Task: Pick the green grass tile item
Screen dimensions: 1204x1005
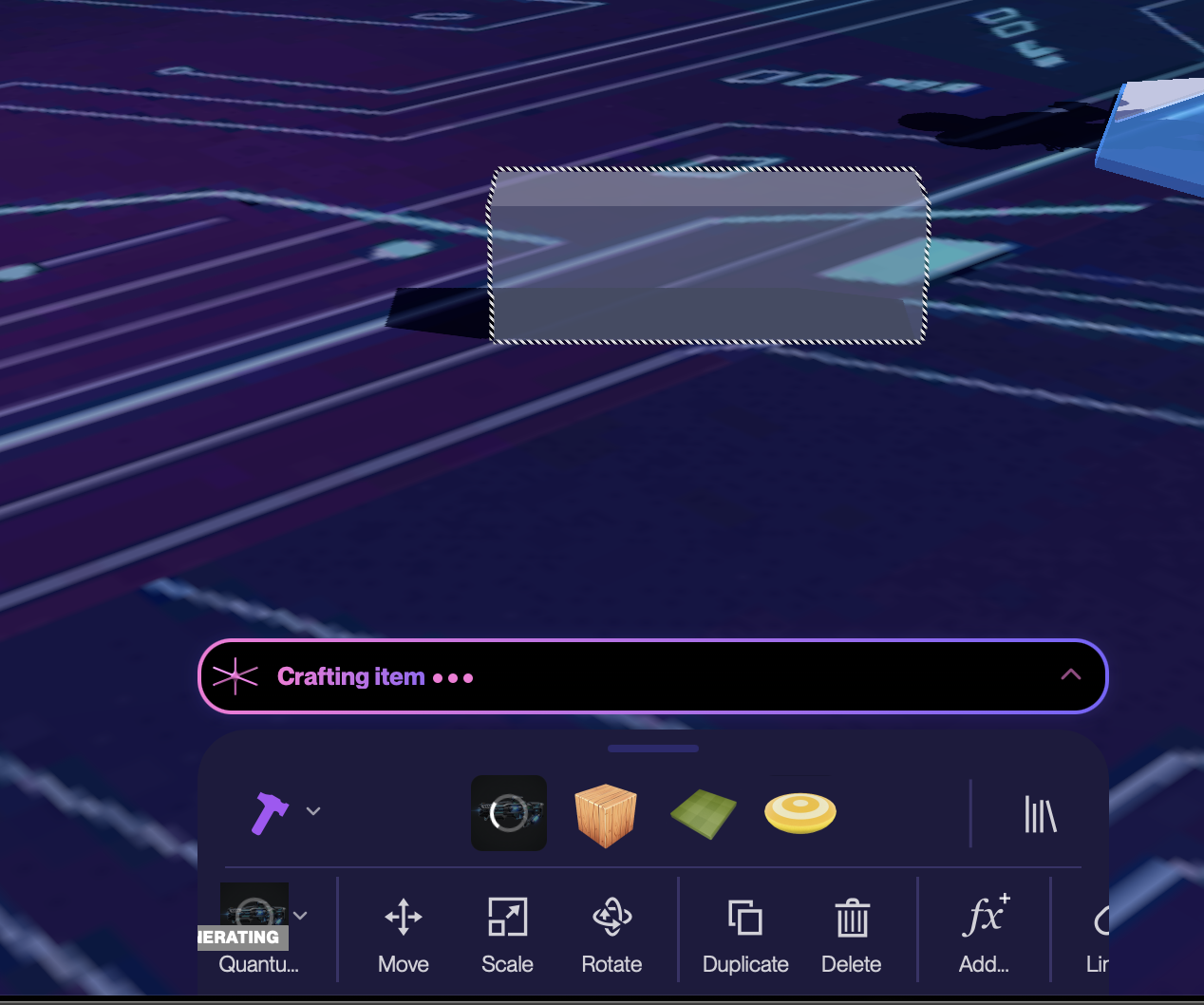Action: click(x=704, y=814)
